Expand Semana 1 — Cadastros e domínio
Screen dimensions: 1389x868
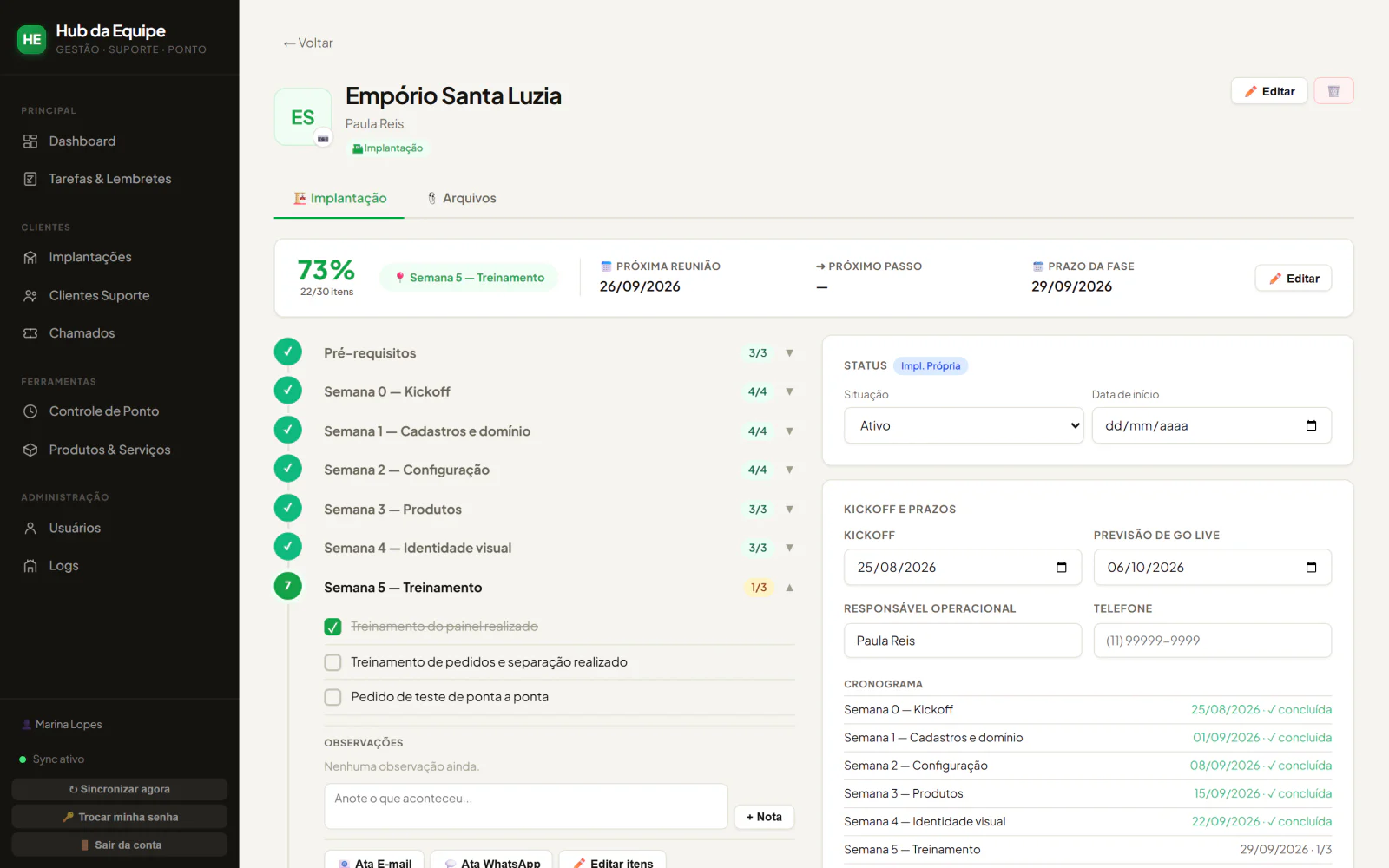pos(789,431)
